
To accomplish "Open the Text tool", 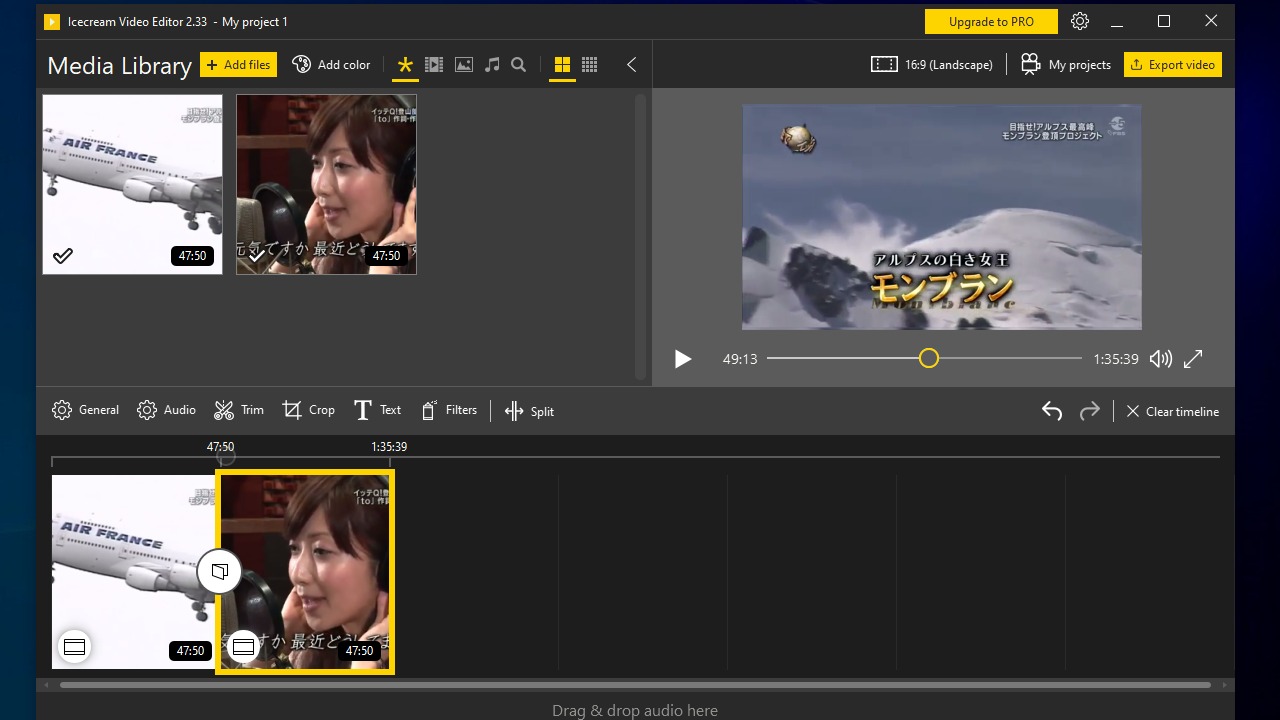I will point(377,410).
